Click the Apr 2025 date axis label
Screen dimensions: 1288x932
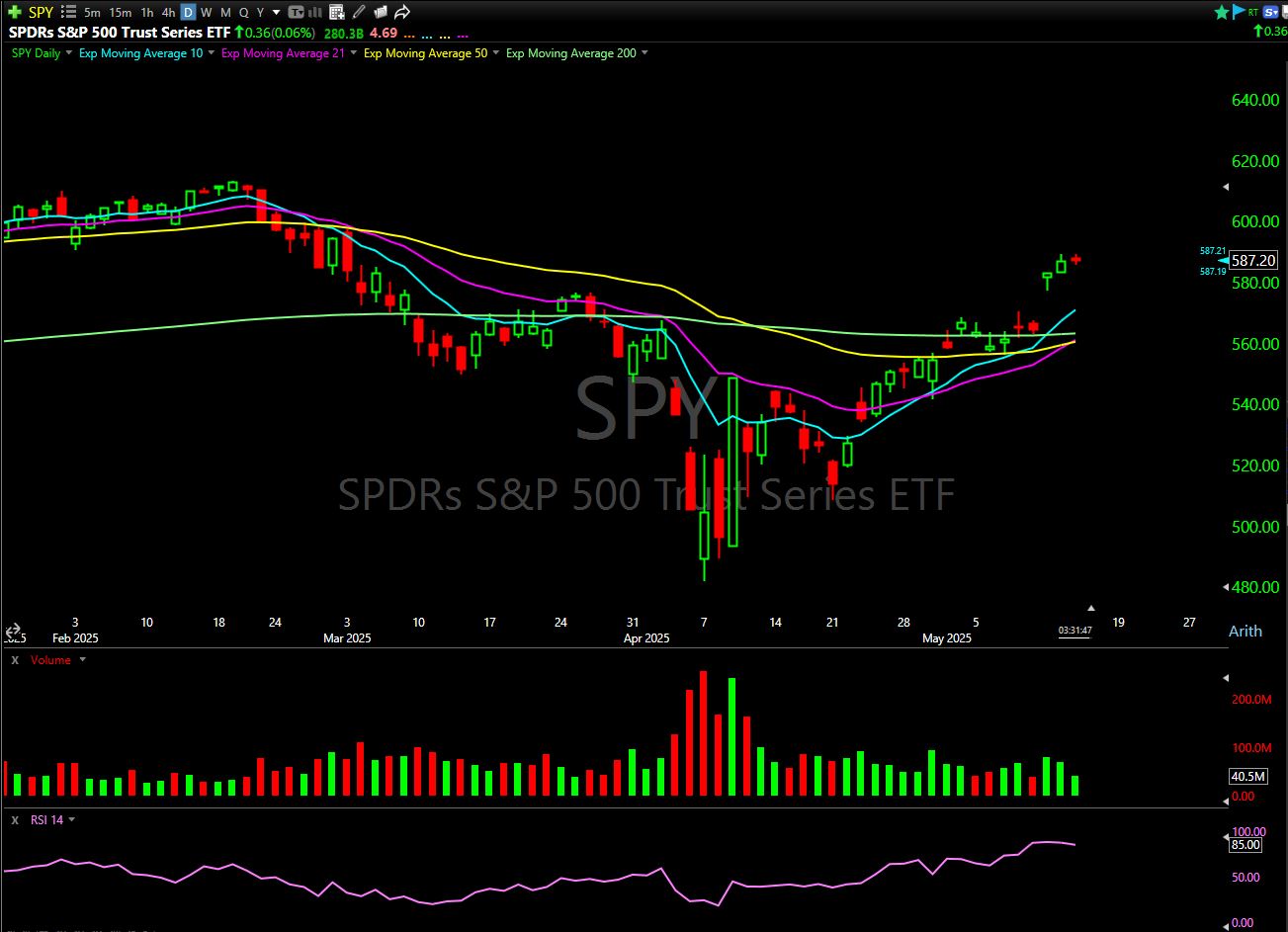(x=646, y=638)
